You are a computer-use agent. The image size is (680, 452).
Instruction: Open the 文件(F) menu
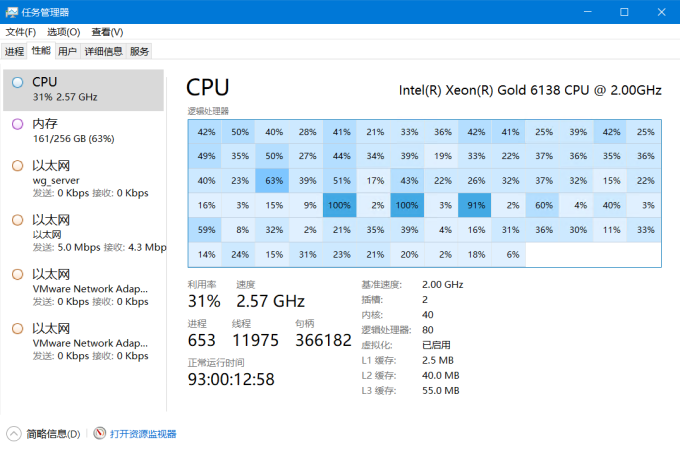click(20, 32)
